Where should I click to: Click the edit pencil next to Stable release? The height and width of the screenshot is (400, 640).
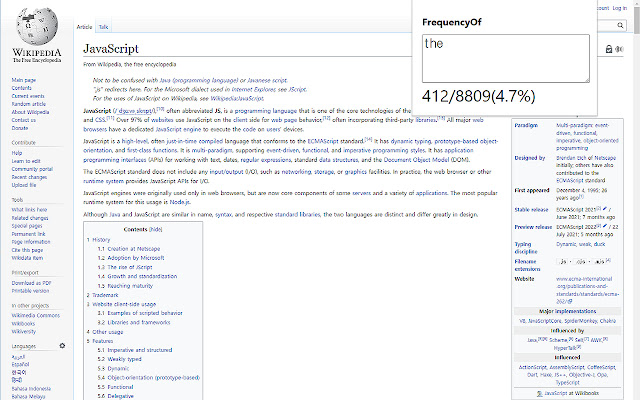coord(604,209)
